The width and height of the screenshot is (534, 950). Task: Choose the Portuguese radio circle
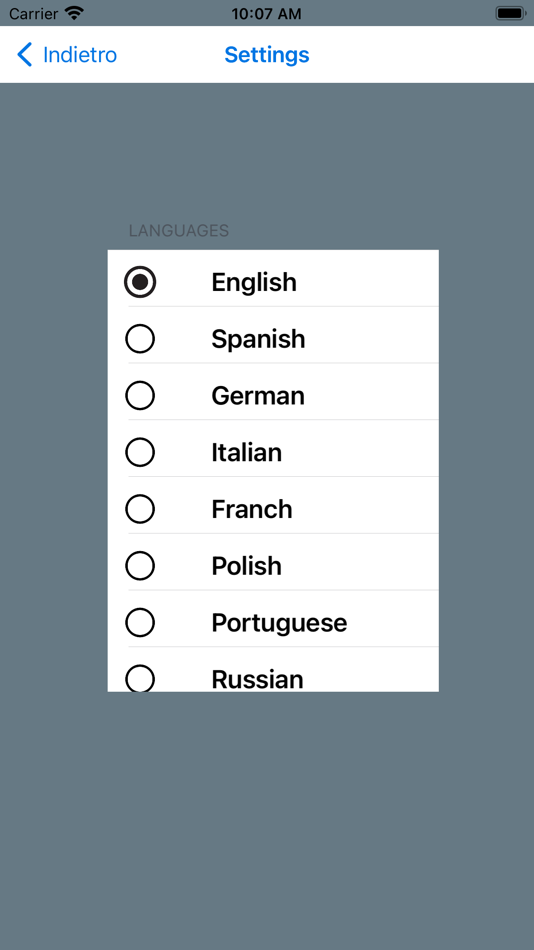point(140,622)
